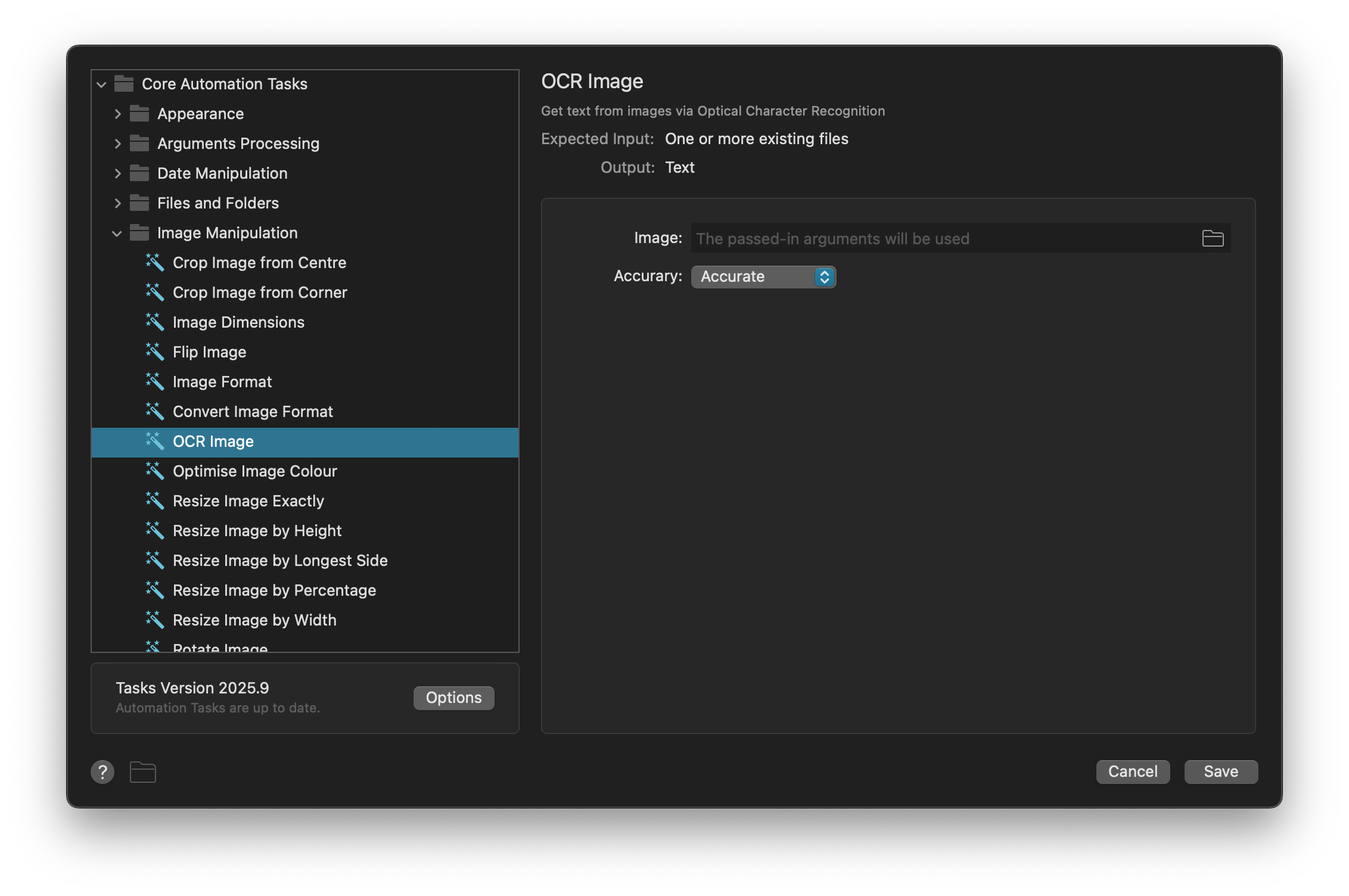
Task: Click the Convert Image Format wand icon
Action: [x=155, y=411]
